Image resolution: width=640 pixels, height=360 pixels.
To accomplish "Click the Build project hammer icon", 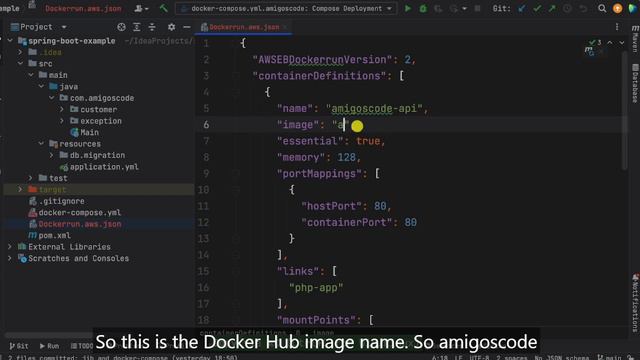I will click(163, 8).
